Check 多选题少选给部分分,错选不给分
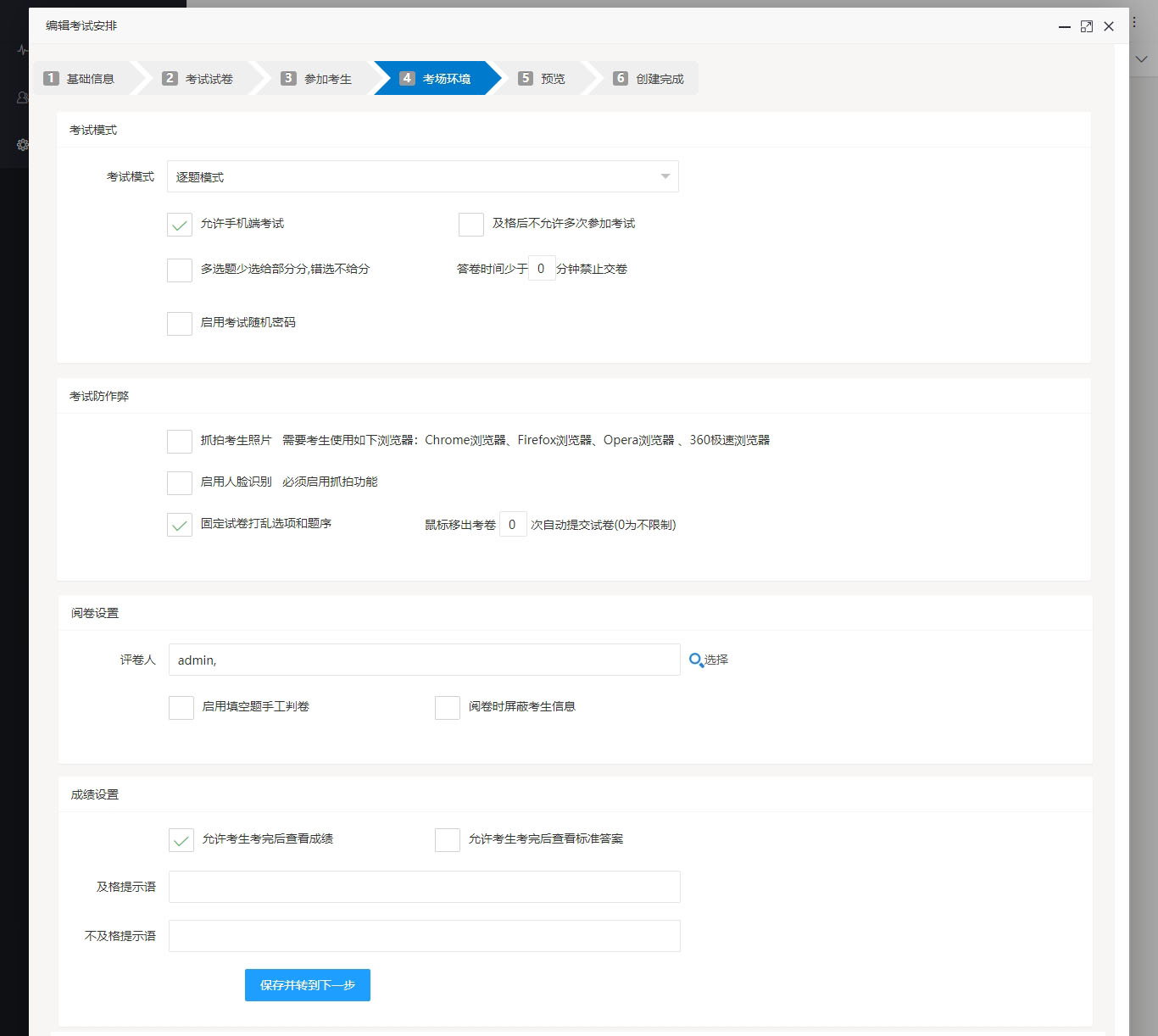Viewport: 1158px width, 1036px height. pos(180,270)
